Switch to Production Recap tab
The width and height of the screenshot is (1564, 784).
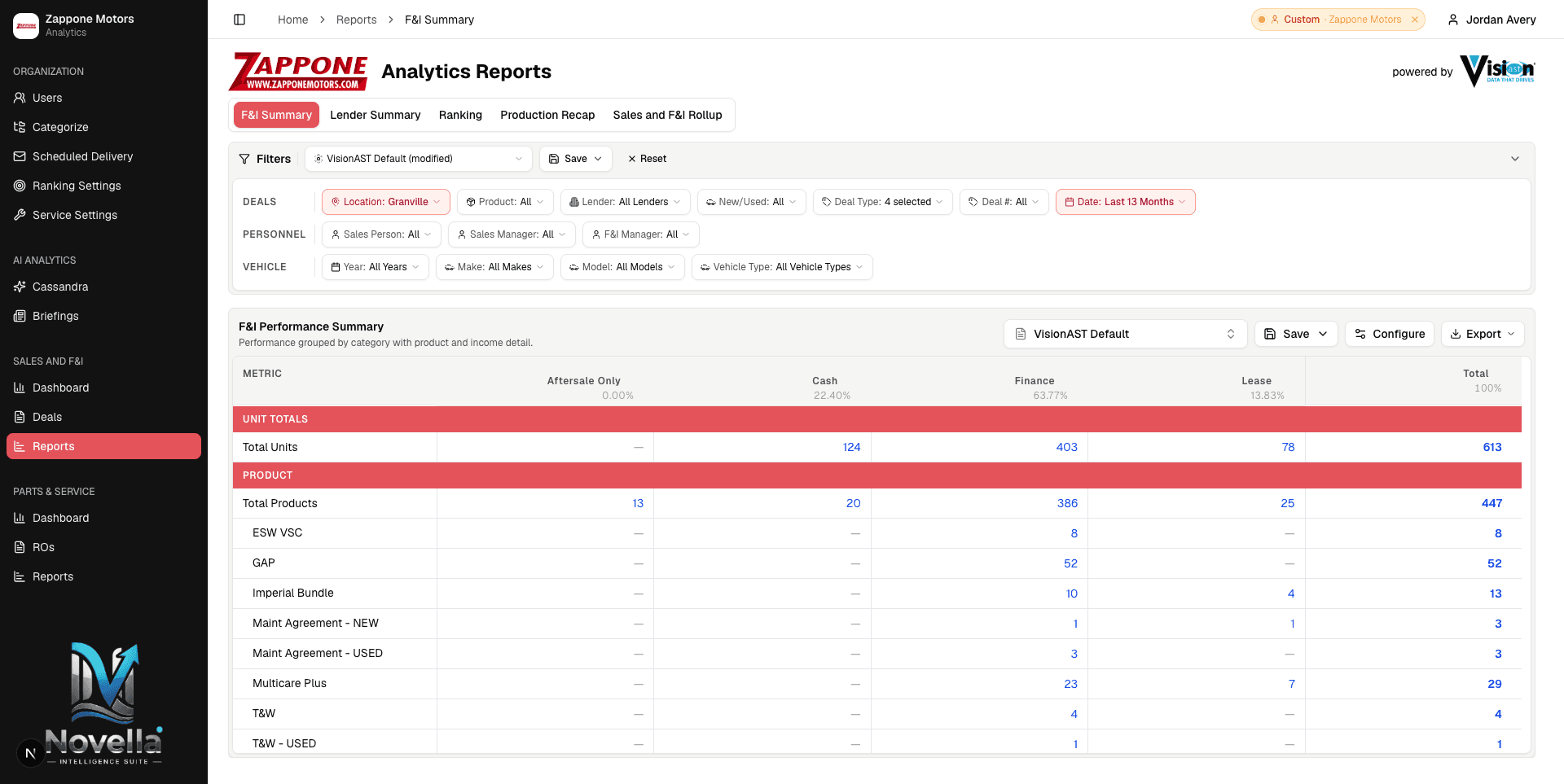coord(547,115)
